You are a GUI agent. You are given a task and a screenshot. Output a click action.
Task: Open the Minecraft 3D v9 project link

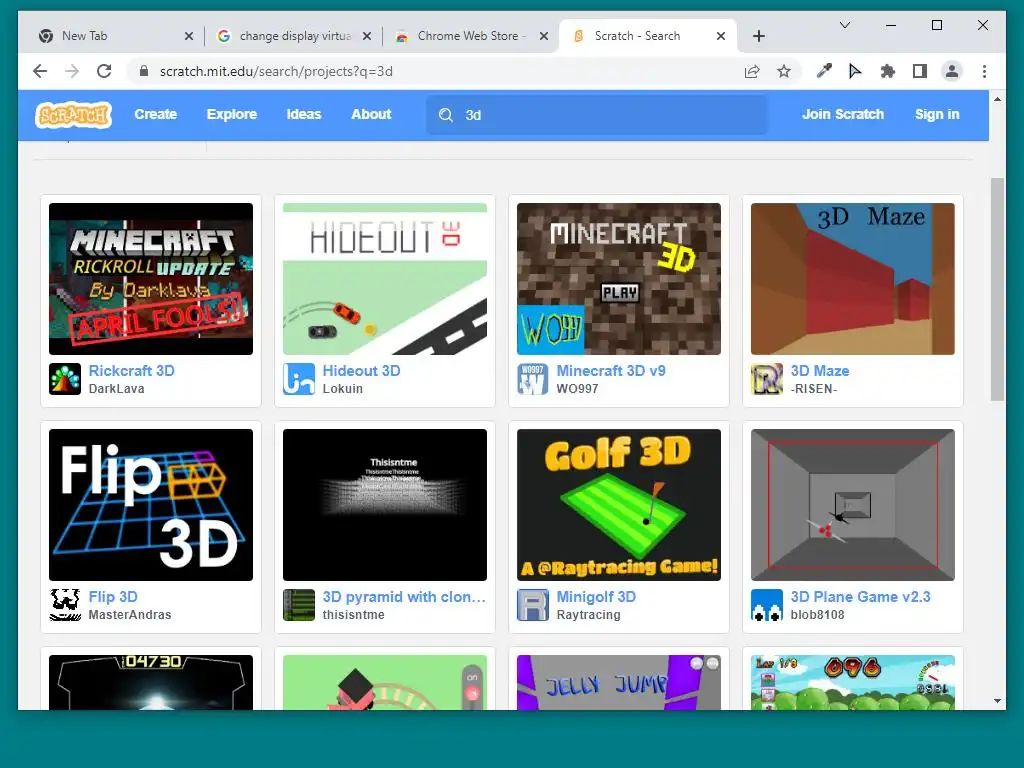coord(611,371)
